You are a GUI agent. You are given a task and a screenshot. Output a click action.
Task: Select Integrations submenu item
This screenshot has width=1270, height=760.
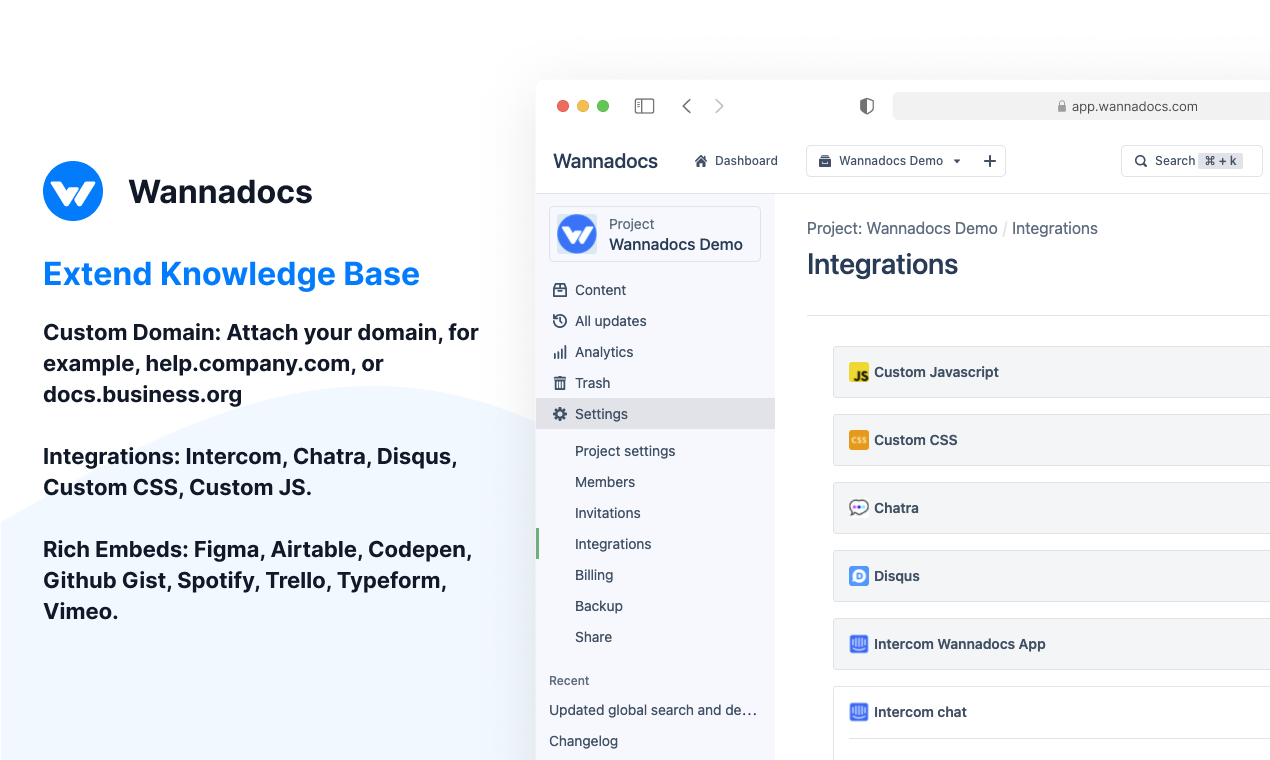(613, 544)
